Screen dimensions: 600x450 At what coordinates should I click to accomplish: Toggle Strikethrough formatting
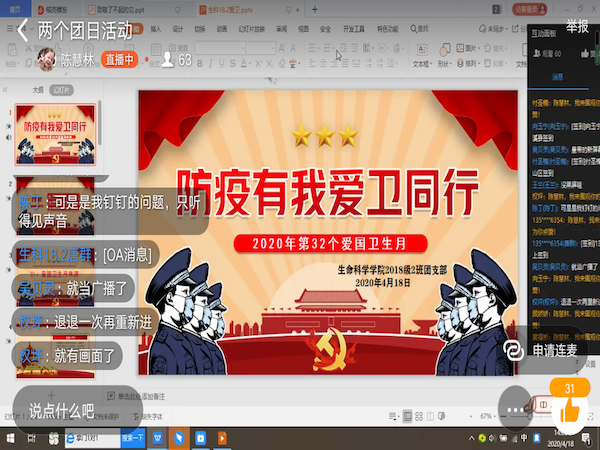click(233, 64)
